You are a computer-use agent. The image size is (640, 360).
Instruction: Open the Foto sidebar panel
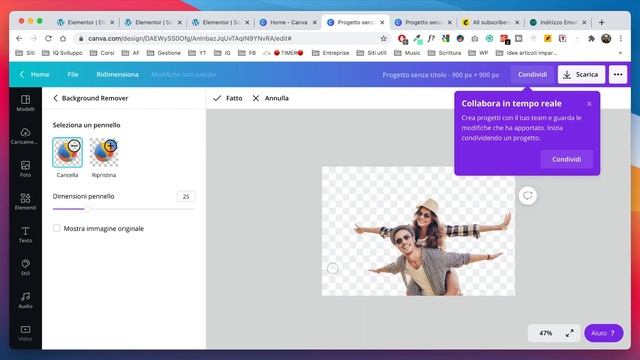coord(25,169)
